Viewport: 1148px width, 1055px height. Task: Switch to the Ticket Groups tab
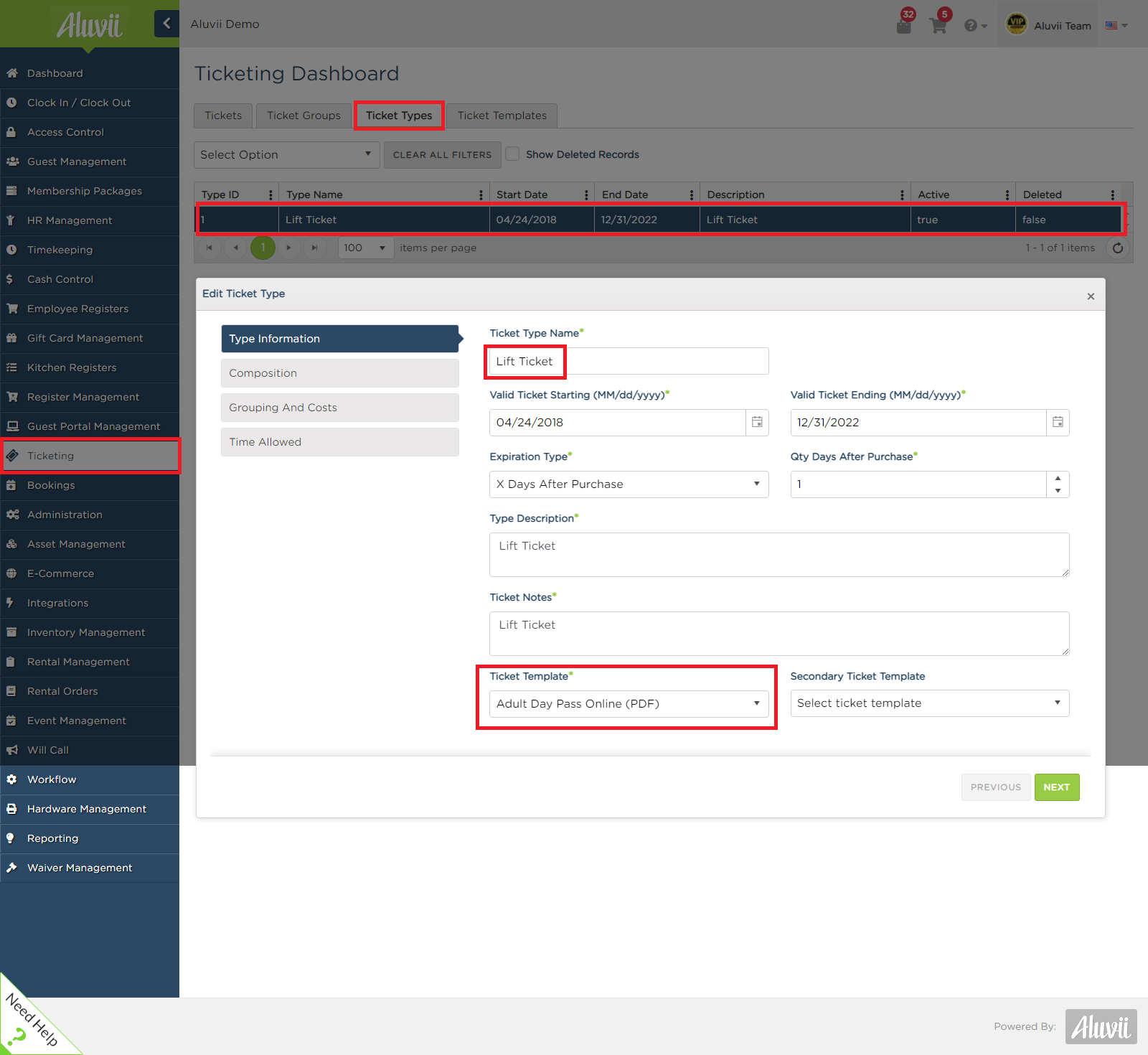304,116
